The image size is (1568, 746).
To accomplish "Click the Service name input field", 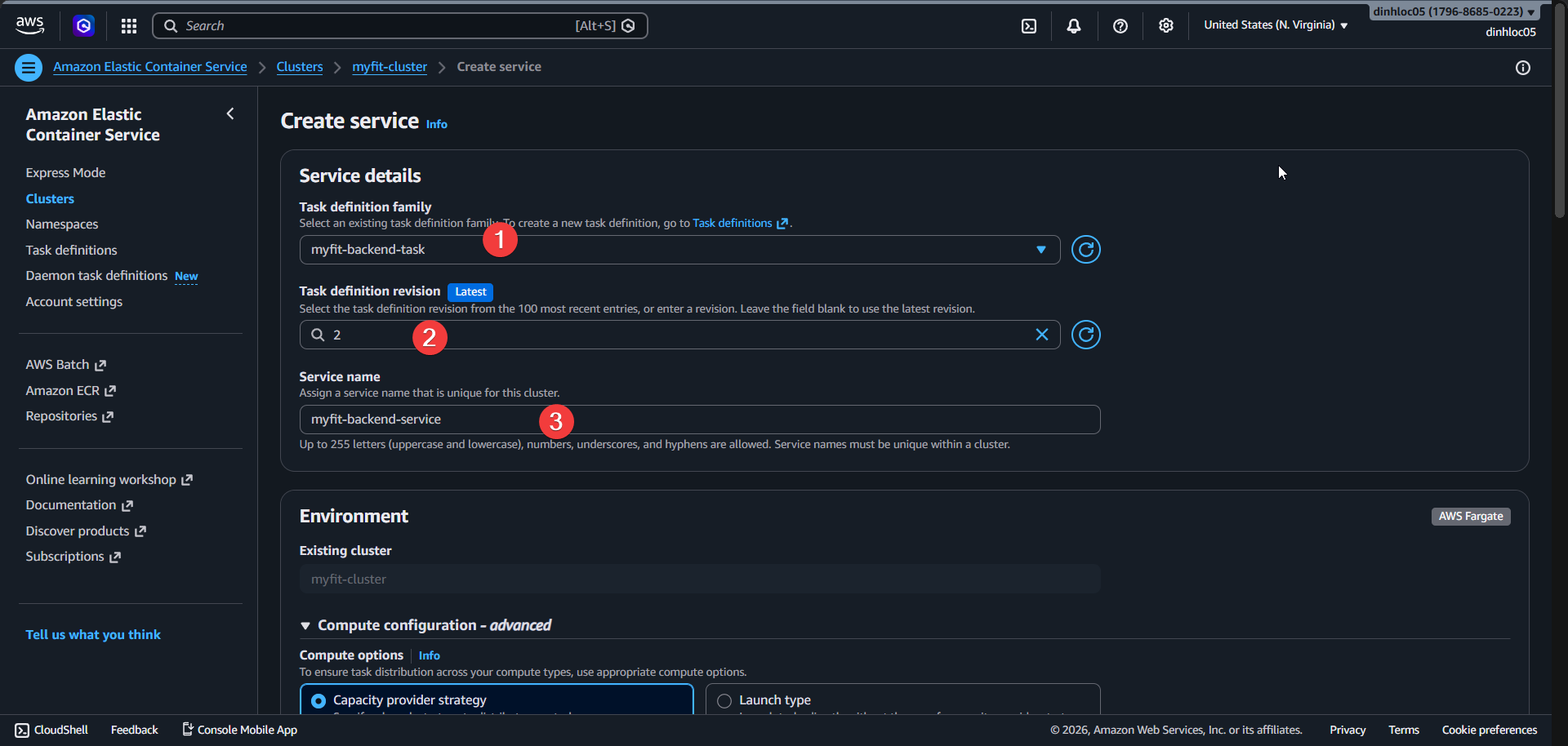I will point(700,419).
